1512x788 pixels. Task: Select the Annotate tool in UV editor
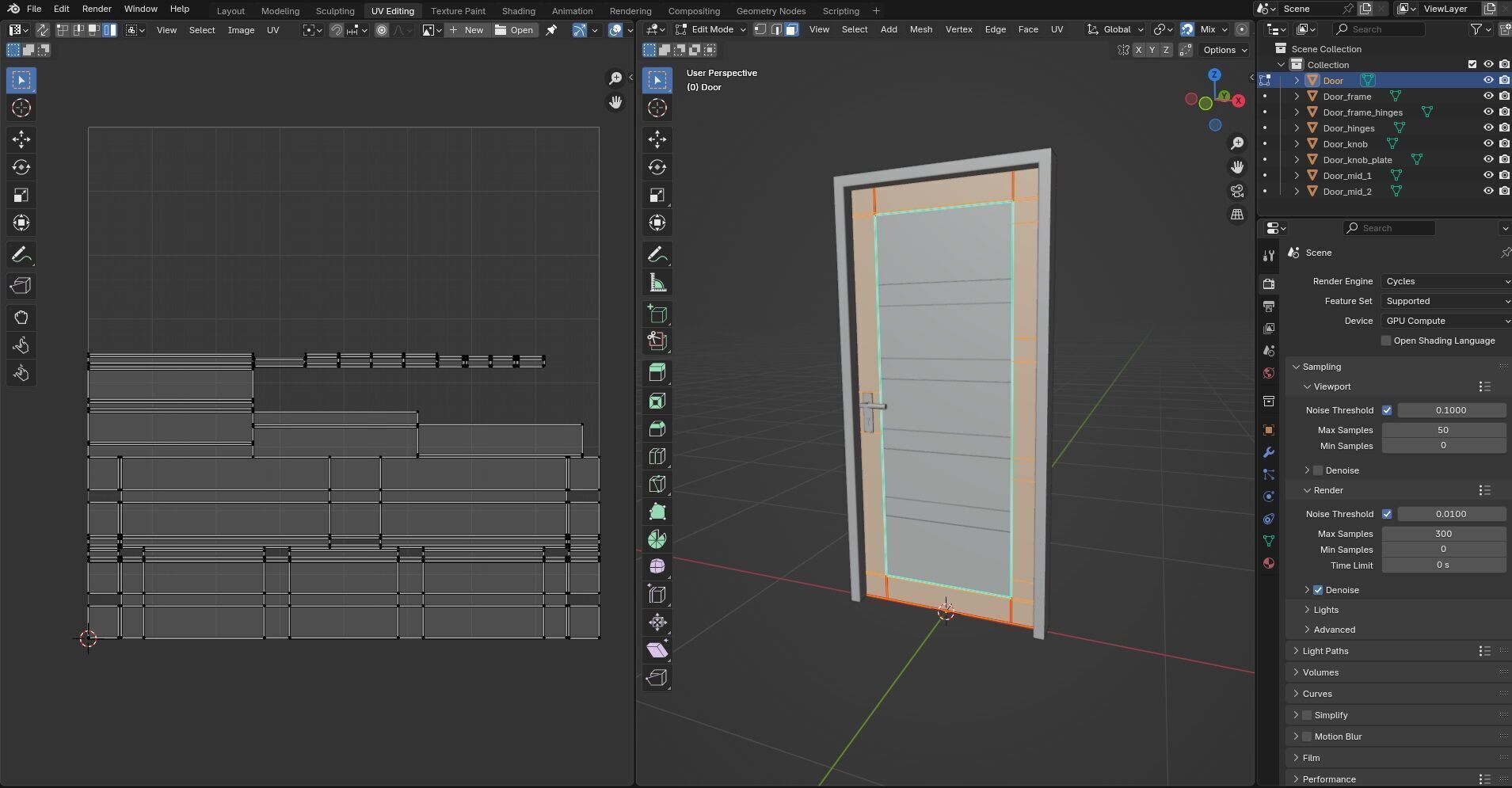click(x=21, y=254)
